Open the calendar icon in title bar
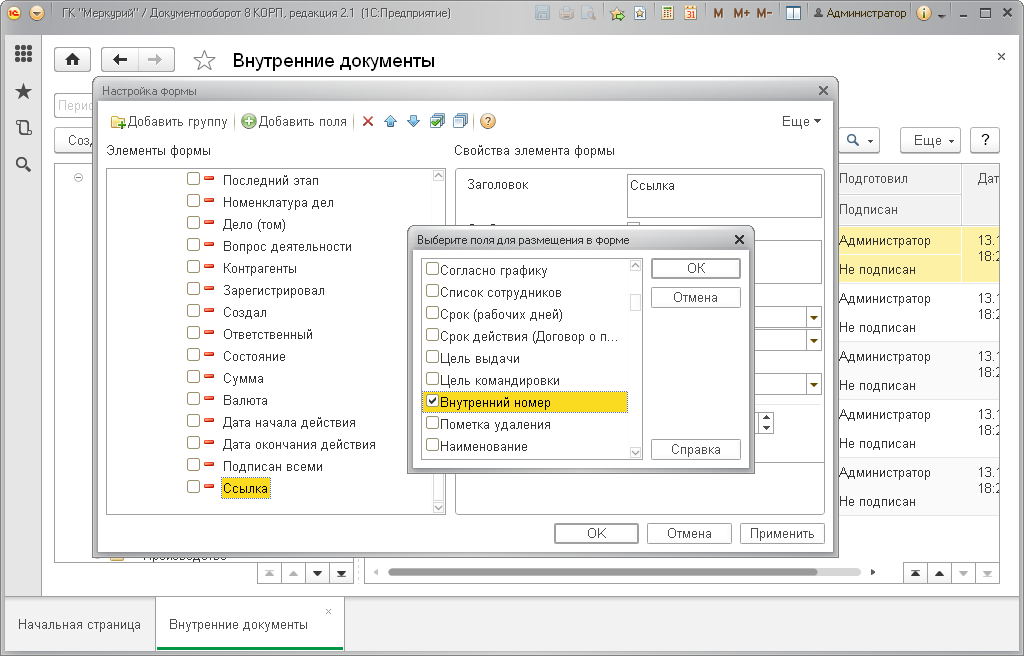1024x656 pixels. [x=690, y=13]
